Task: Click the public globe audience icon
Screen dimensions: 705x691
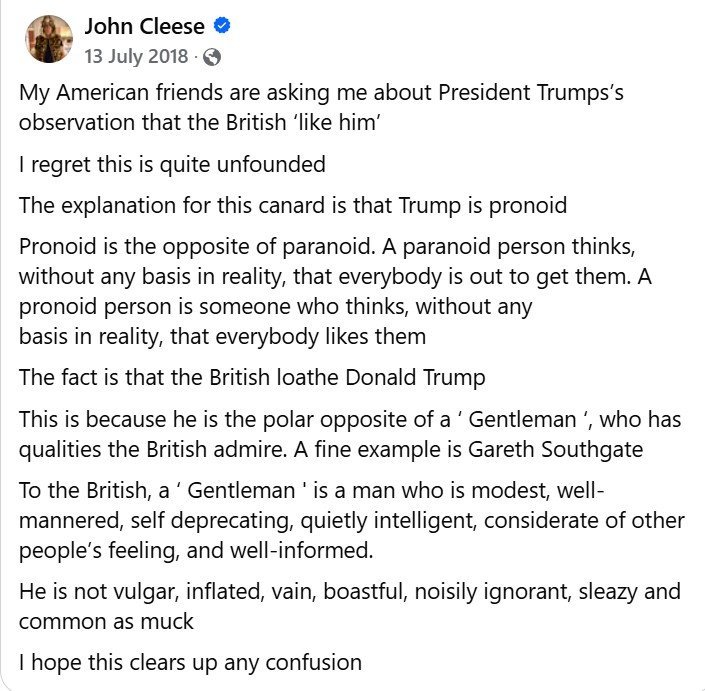Action: click(212, 57)
